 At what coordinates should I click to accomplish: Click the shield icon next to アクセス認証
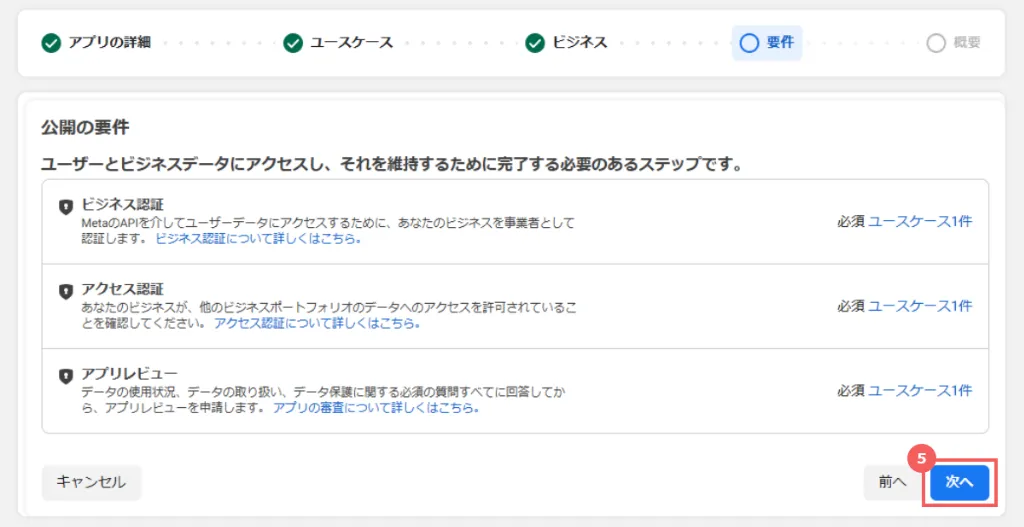[66, 291]
